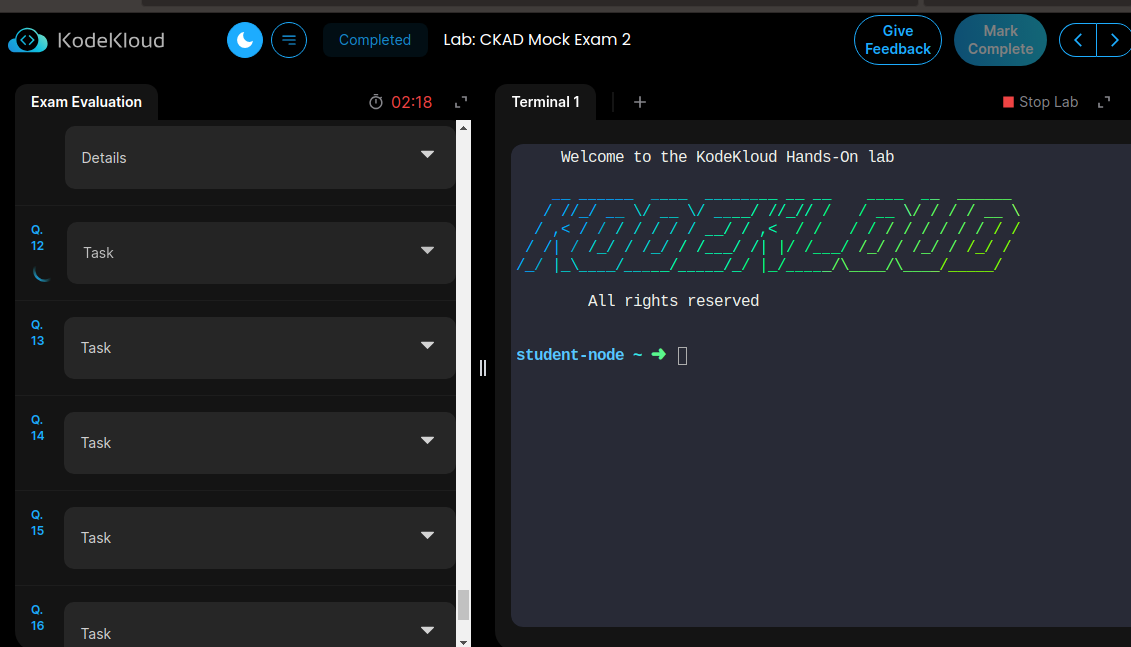Screen dimensions: 1131x647
Task: Expand the Details dropdown
Action: click(260, 157)
